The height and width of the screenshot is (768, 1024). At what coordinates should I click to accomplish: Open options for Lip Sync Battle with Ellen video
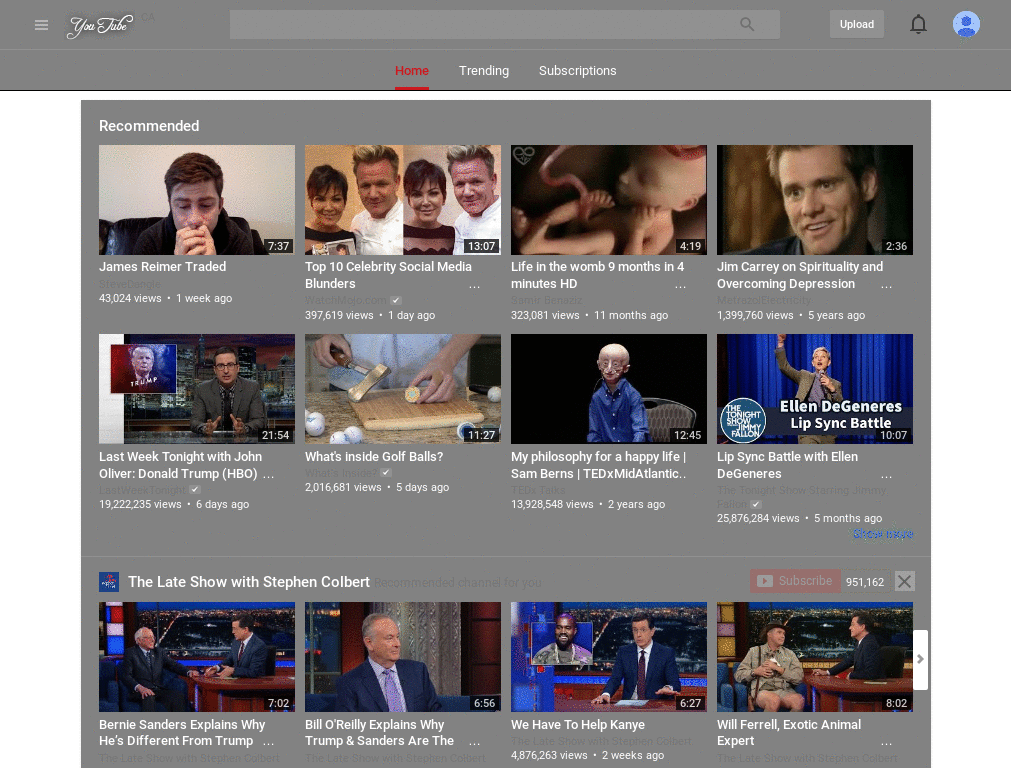886,475
